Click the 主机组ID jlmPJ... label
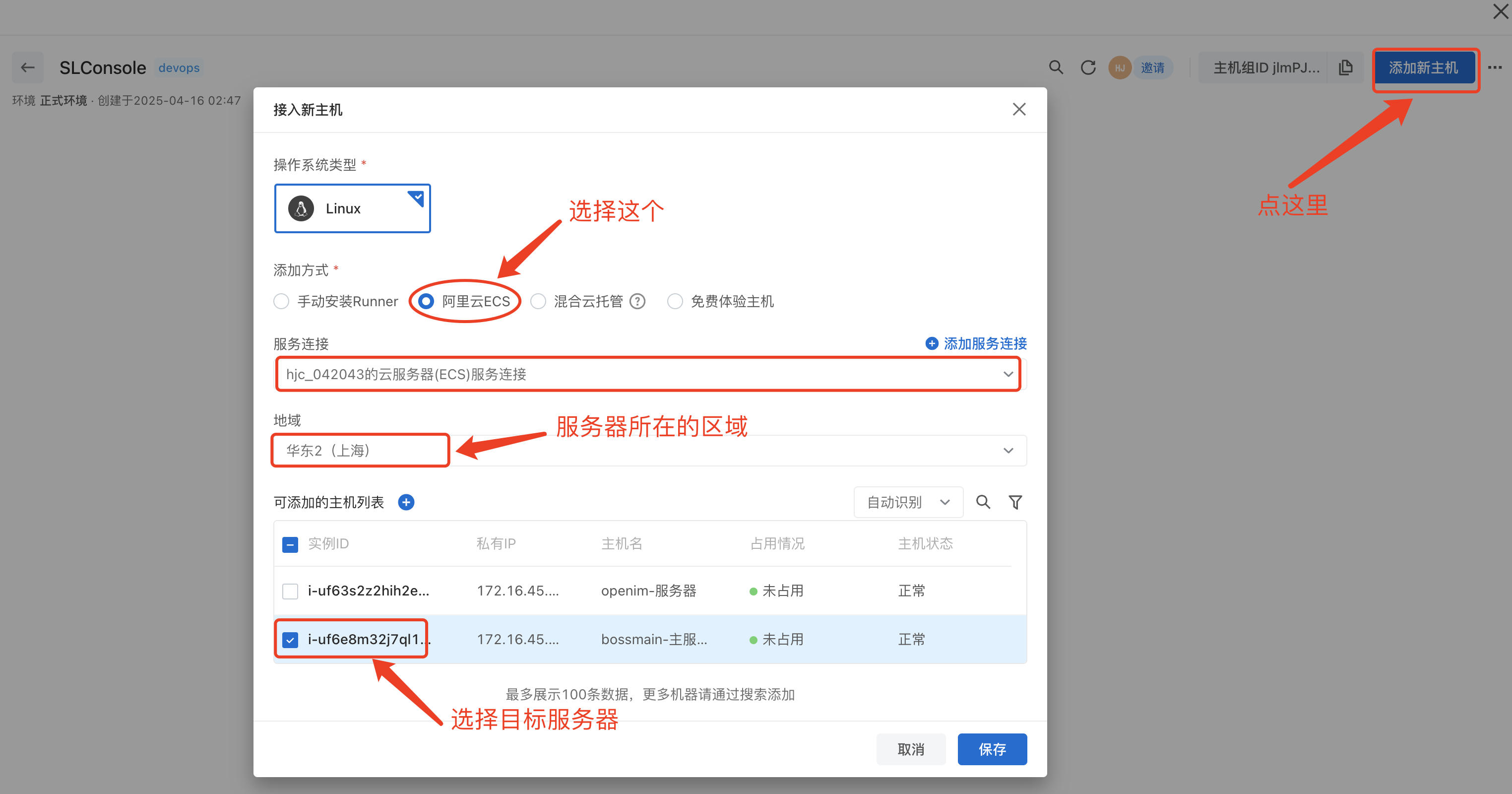The image size is (1512, 794). point(1266,67)
